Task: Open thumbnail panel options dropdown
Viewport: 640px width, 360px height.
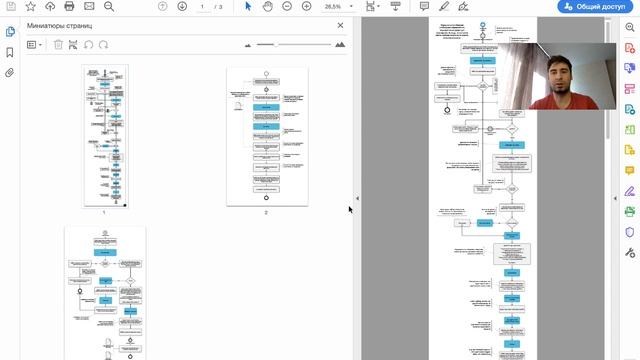Action: [34, 44]
